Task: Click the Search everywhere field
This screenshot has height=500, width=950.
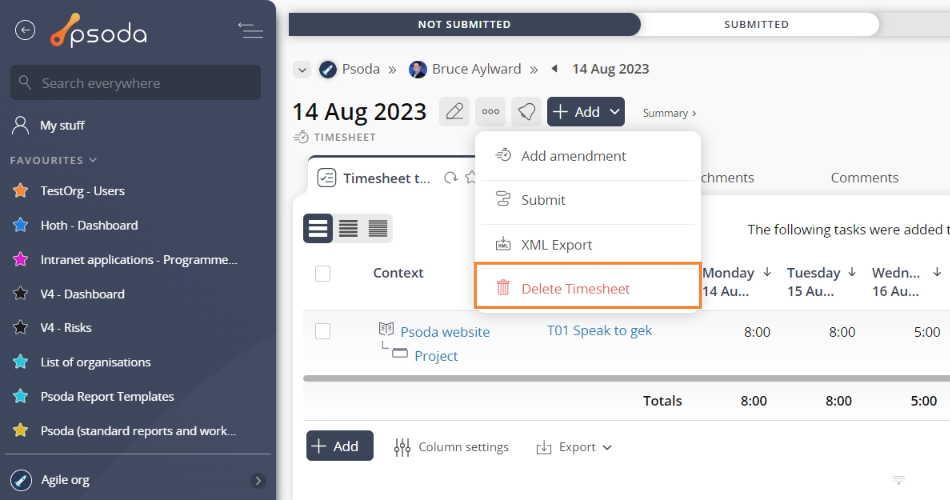Action: tap(136, 83)
